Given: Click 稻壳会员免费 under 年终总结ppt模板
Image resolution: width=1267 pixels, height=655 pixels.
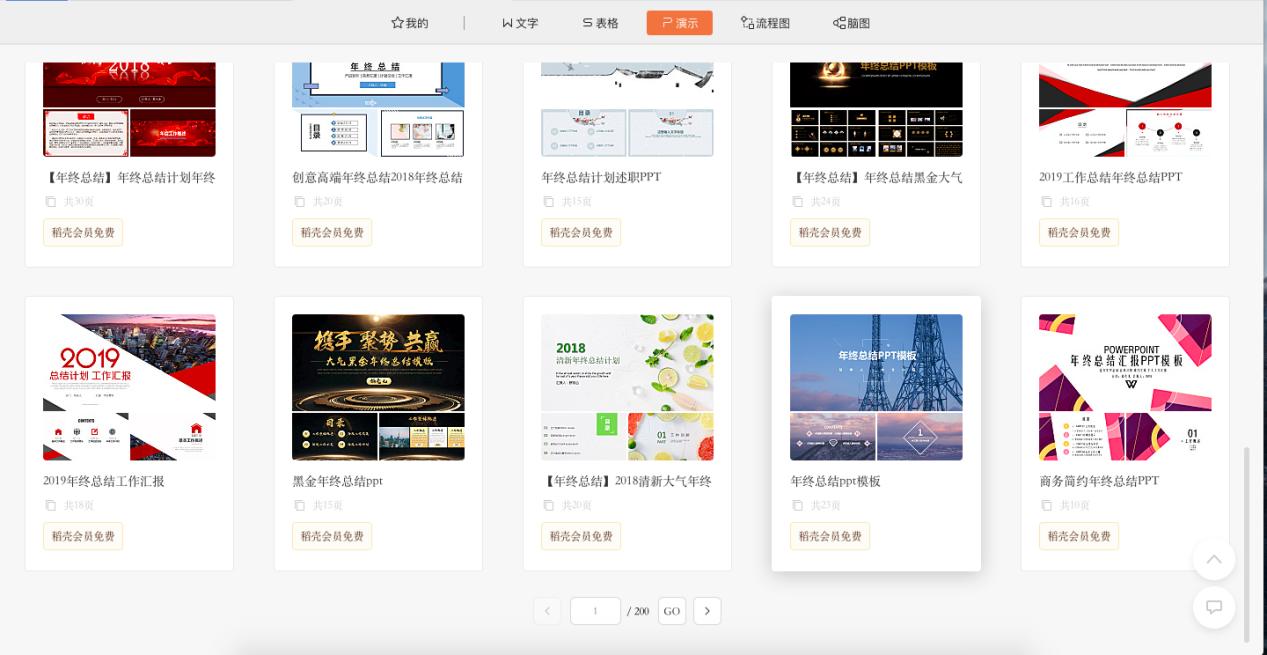Looking at the screenshot, I should pos(829,536).
